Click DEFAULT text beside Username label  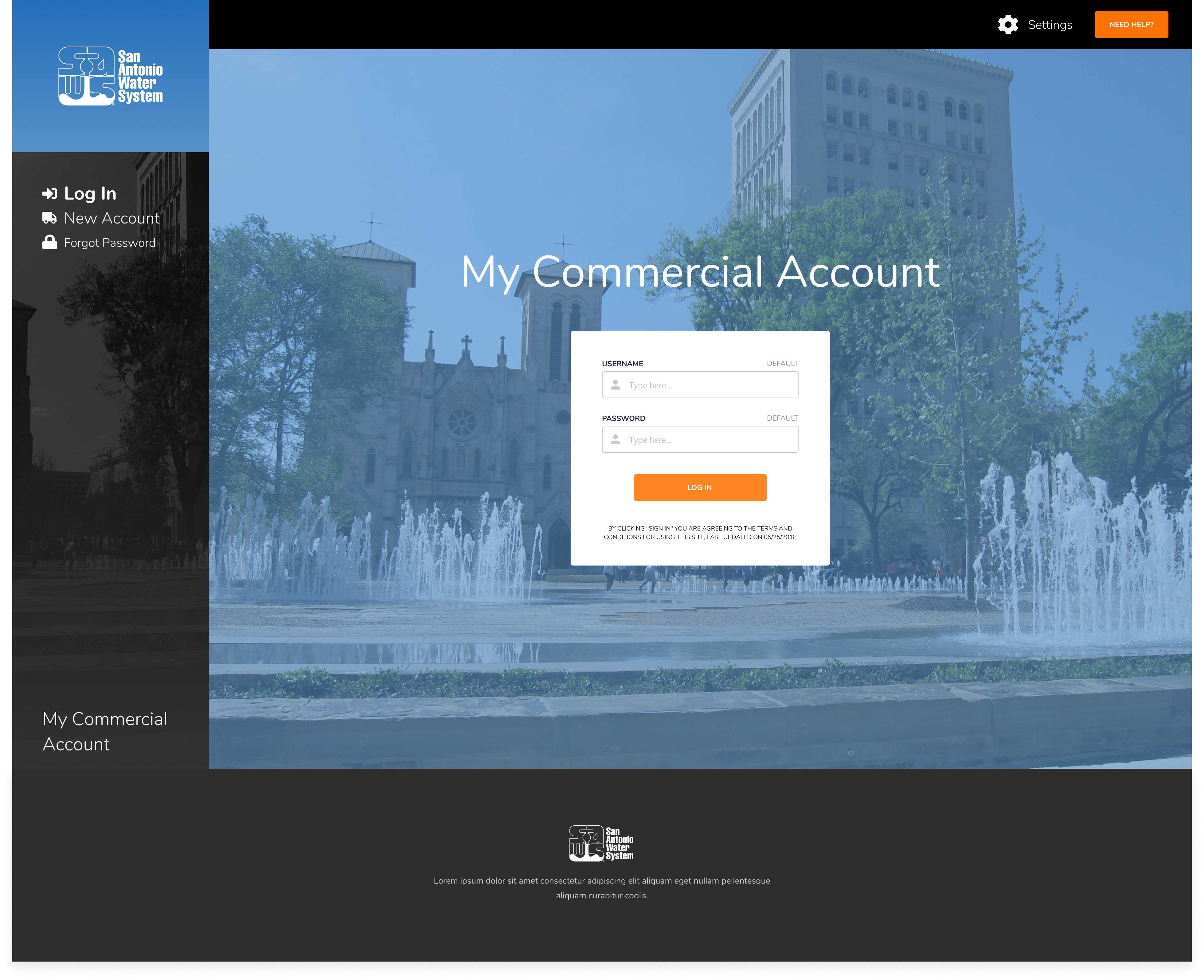click(x=782, y=364)
